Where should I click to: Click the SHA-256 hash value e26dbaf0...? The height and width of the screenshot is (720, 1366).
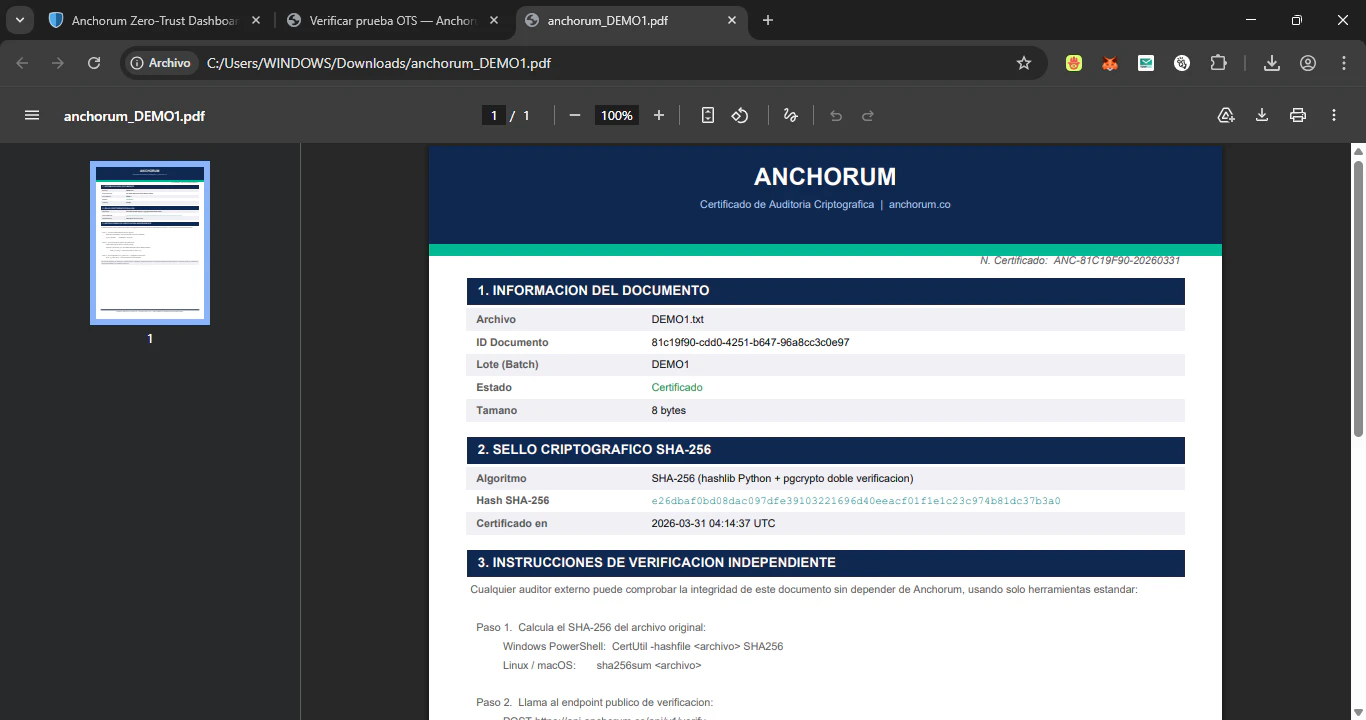856,500
